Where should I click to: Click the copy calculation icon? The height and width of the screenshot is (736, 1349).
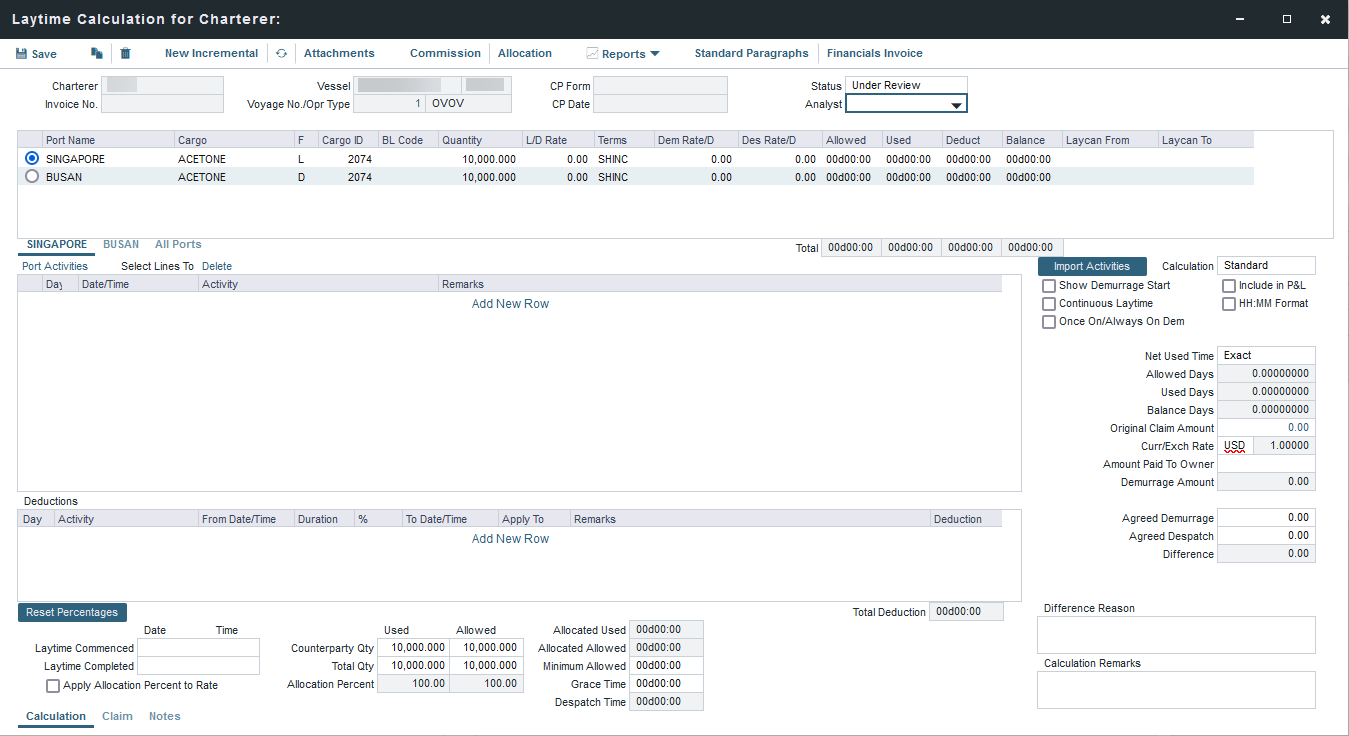96,54
